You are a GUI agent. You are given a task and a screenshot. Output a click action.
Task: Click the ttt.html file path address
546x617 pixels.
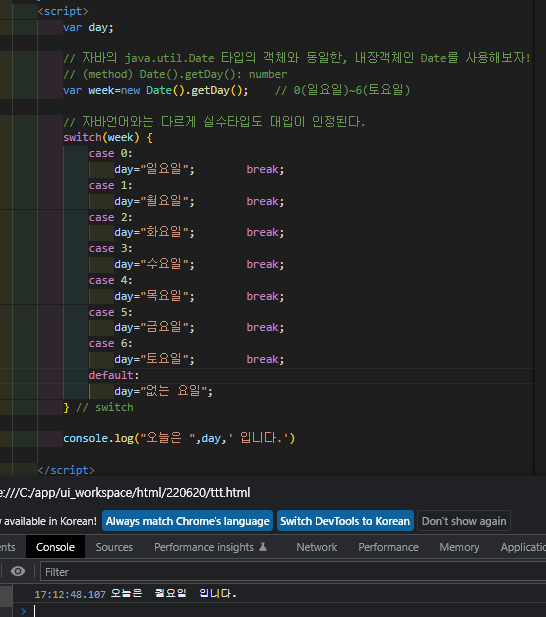[x=125, y=493]
